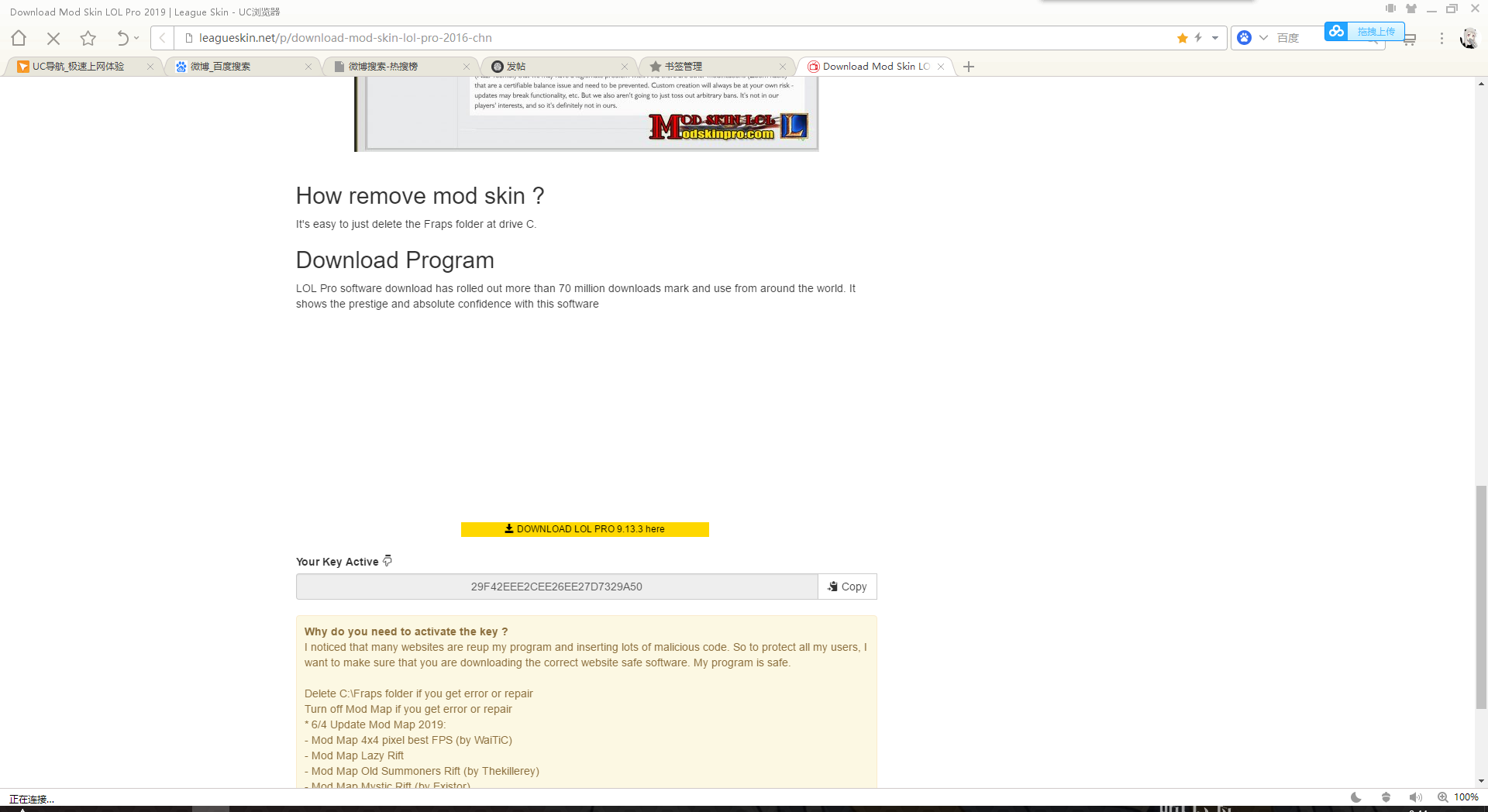This screenshot has height=812, width=1488.
Task: Close the Download Mod Skin tab
Action: pyautogui.click(x=941, y=67)
